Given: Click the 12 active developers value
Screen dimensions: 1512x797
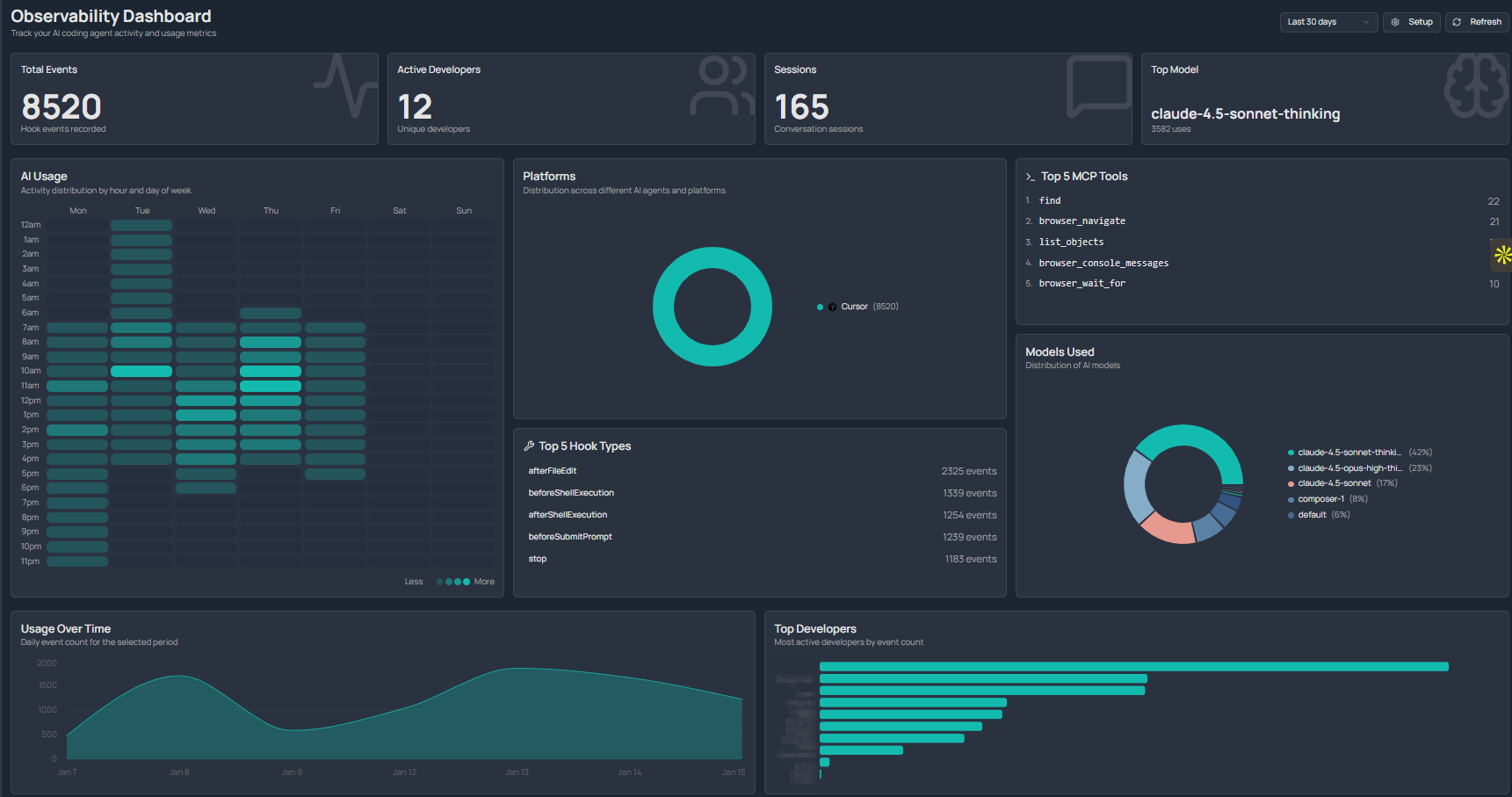Looking at the screenshot, I should click(x=415, y=107).
